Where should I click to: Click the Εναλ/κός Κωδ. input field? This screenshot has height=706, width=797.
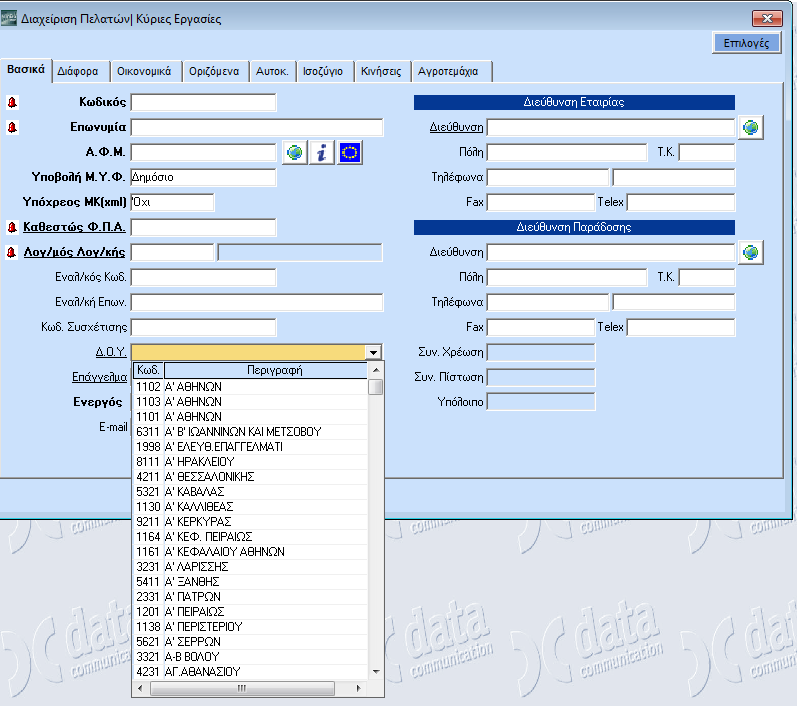(203, 277)
